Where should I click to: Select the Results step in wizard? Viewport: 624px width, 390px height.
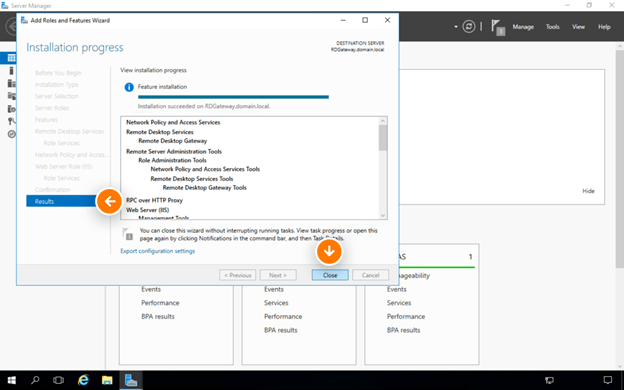(62, 201)
